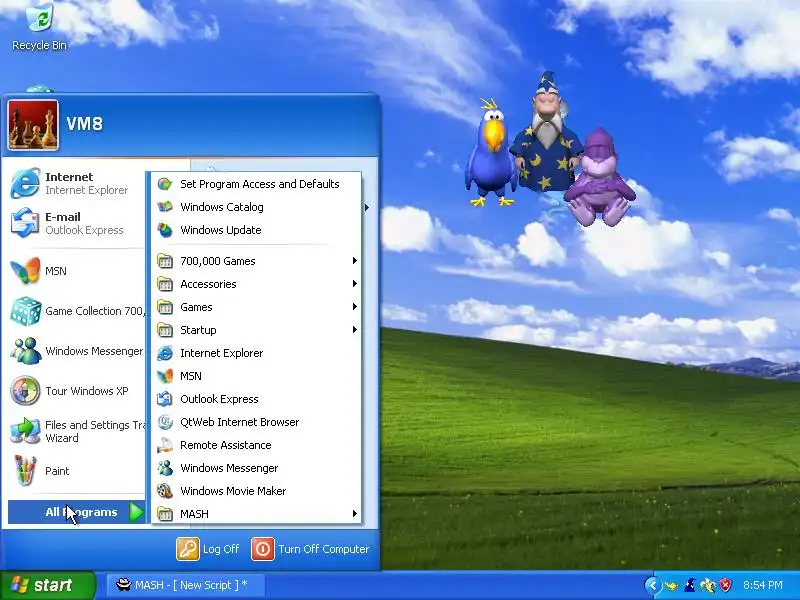Expand the MASH submenu arrow
Screen dimensions: 800x600
click(x=355, y=514)
